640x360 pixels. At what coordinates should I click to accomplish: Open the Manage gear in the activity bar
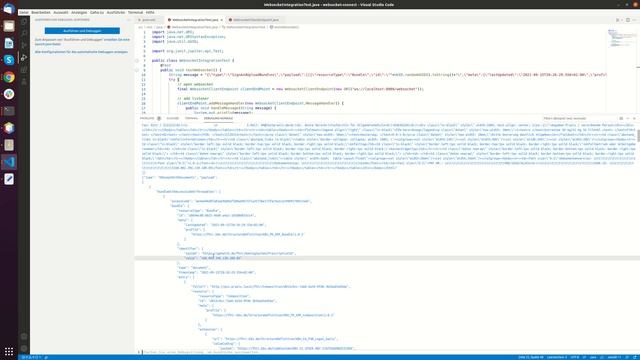[x=24, y=349]
